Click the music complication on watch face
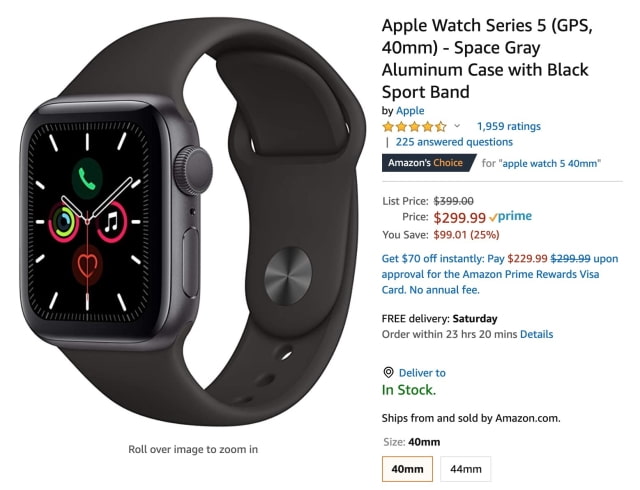Image resolution: width=640 pixels, height=490 pixels. [x=112, y=222]
